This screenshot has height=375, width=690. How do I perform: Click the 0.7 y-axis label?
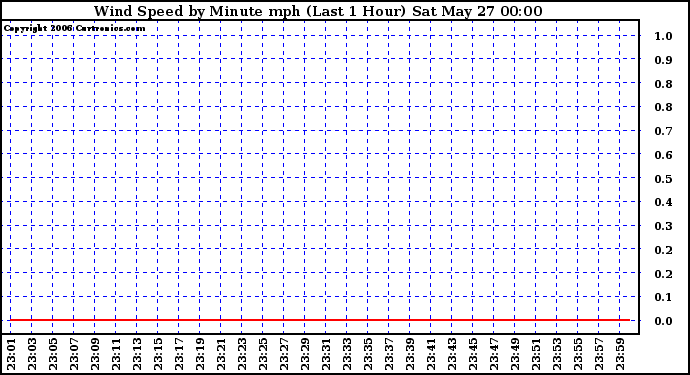coord(663,131)
